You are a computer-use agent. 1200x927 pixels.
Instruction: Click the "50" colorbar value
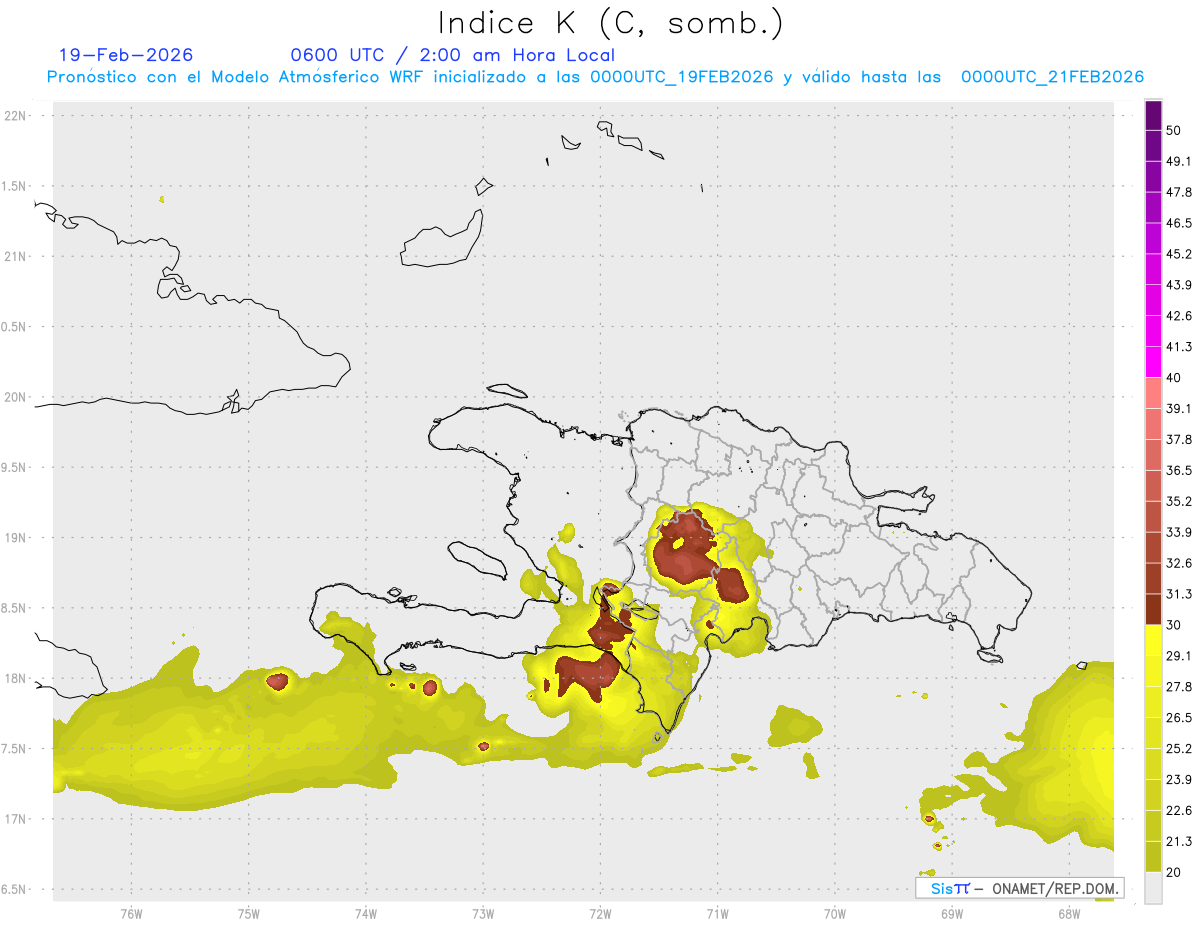pyautogui.click(x=1174, y=130)
